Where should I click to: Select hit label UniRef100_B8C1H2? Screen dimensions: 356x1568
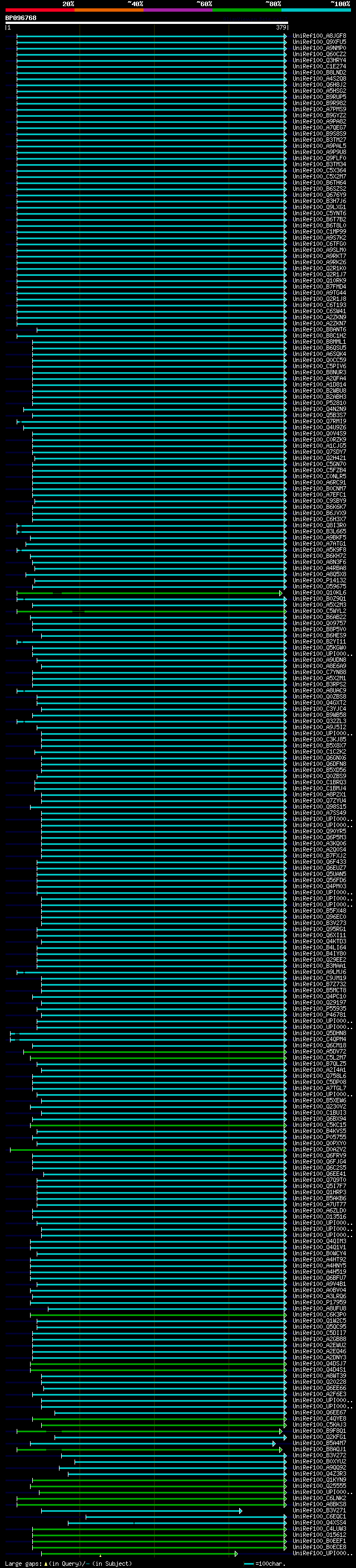[x=319, y=336]
